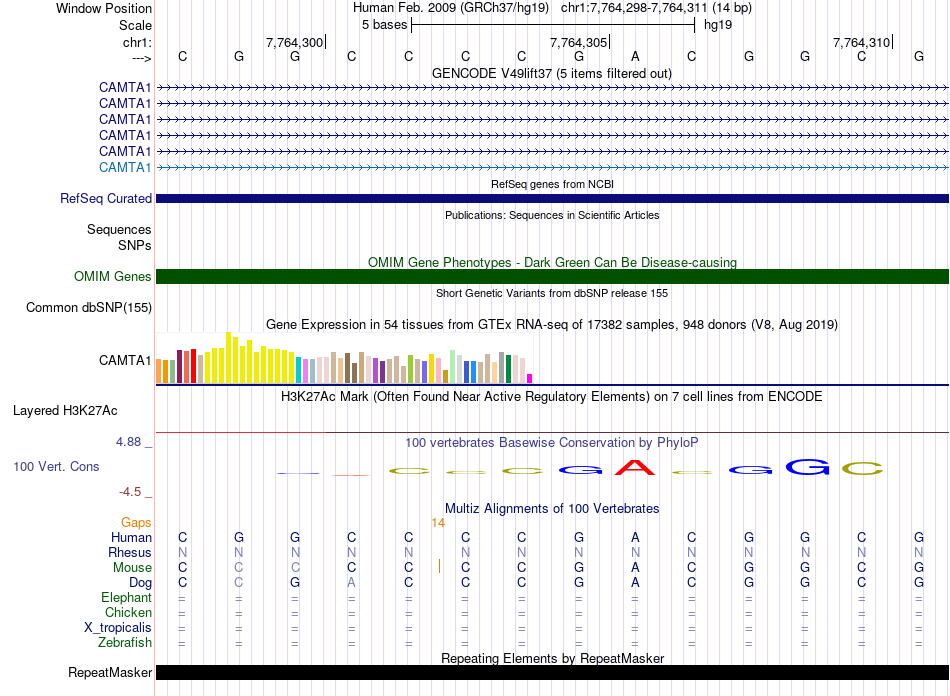Click 'Multiz Alignments of 100 Vertebrates' title
Image resolution: width=950 pixels, height=696 pixels.
(x=552, y=508)
